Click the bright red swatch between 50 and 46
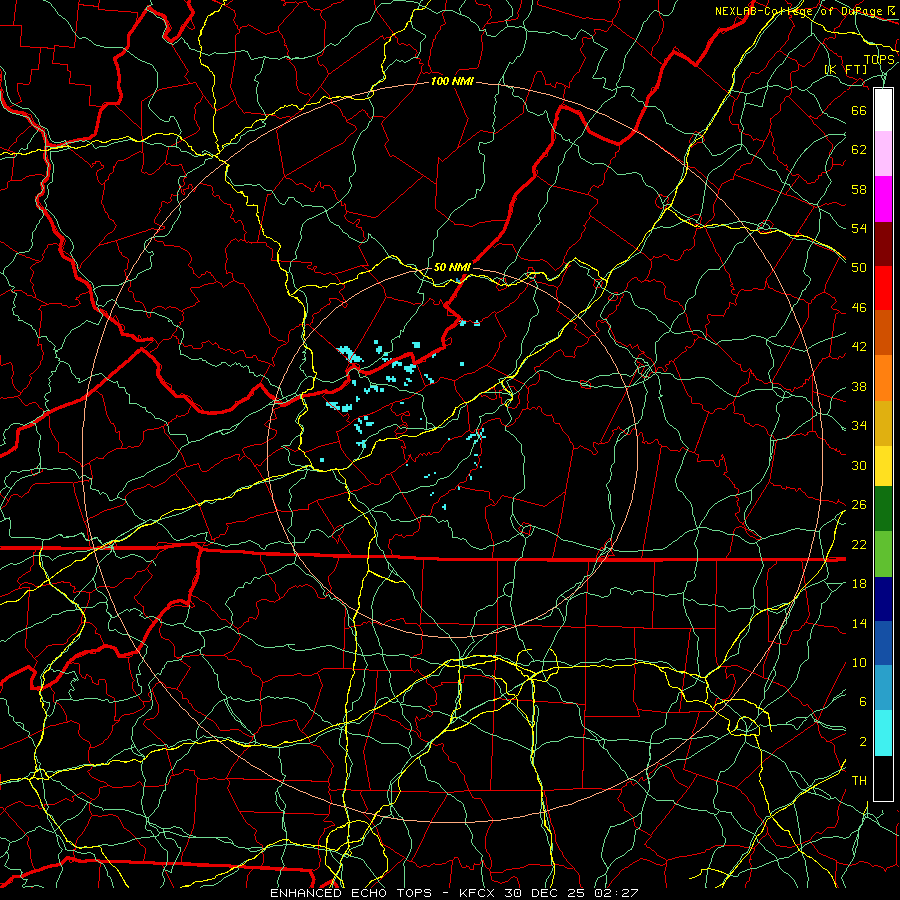 pyautogui.click(x=883, y=288)
